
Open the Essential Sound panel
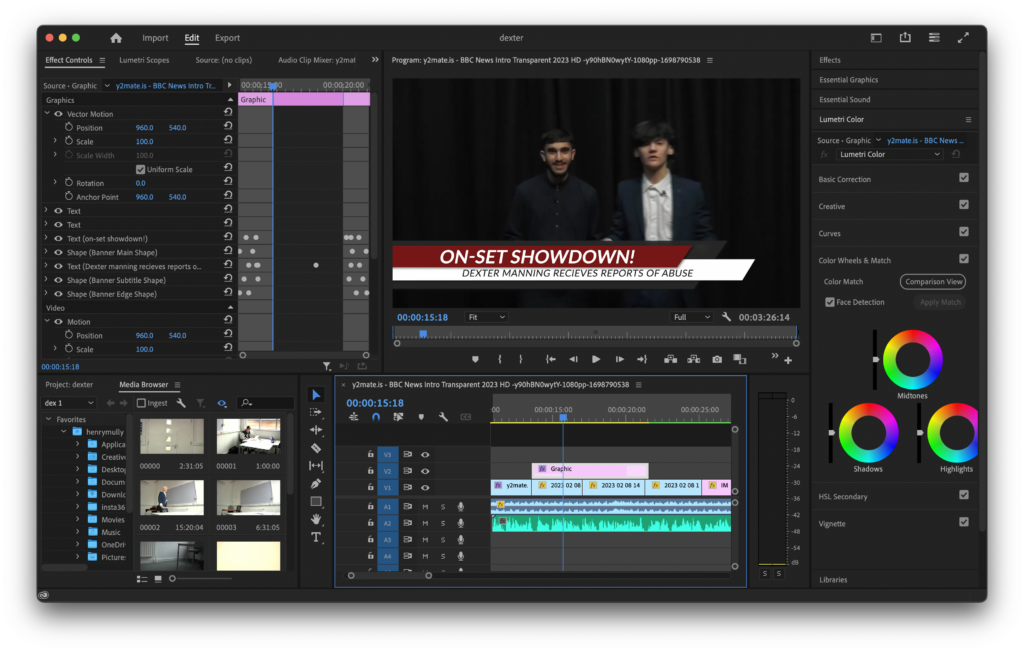(x=845, y=100)
